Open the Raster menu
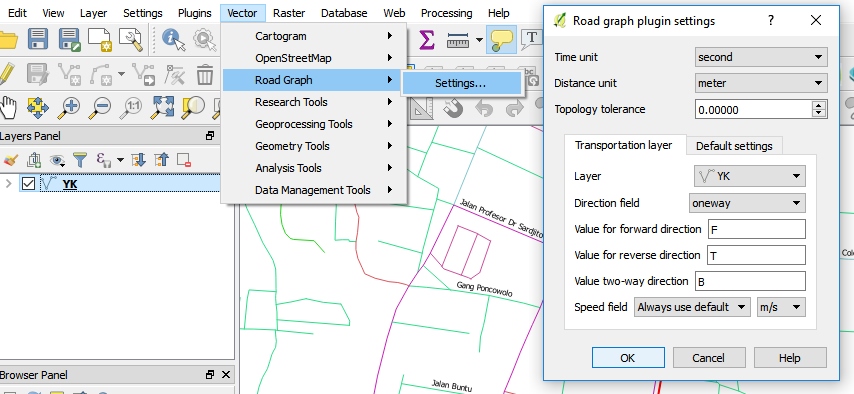 (x=289, y=13)
